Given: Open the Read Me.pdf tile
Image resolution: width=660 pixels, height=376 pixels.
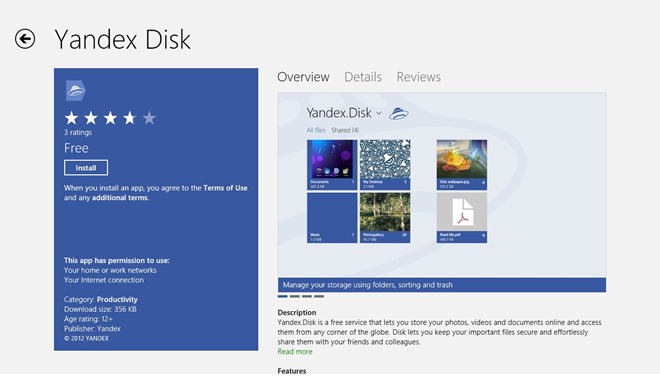Looking at the screenshot, I should (462, 218).
